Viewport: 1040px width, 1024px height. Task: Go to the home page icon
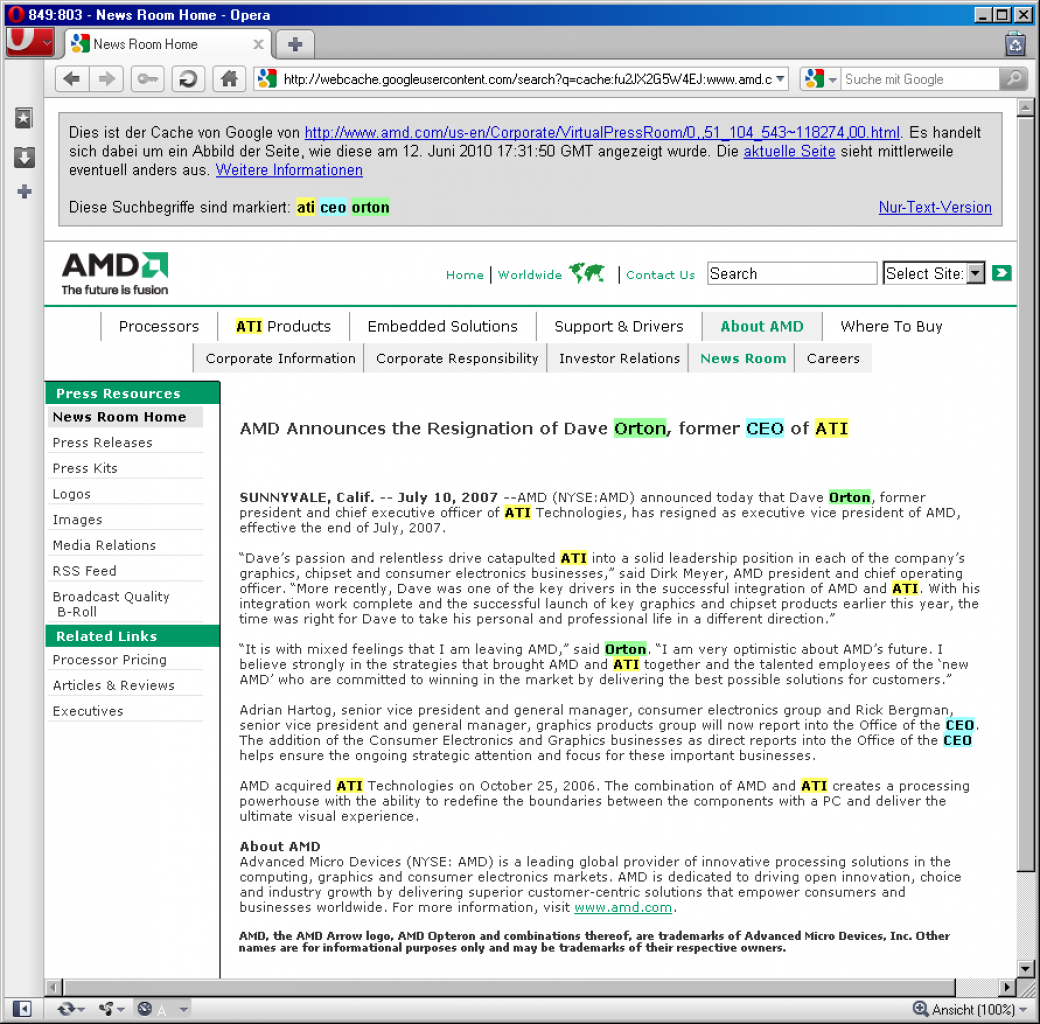[x=229, y=79]
